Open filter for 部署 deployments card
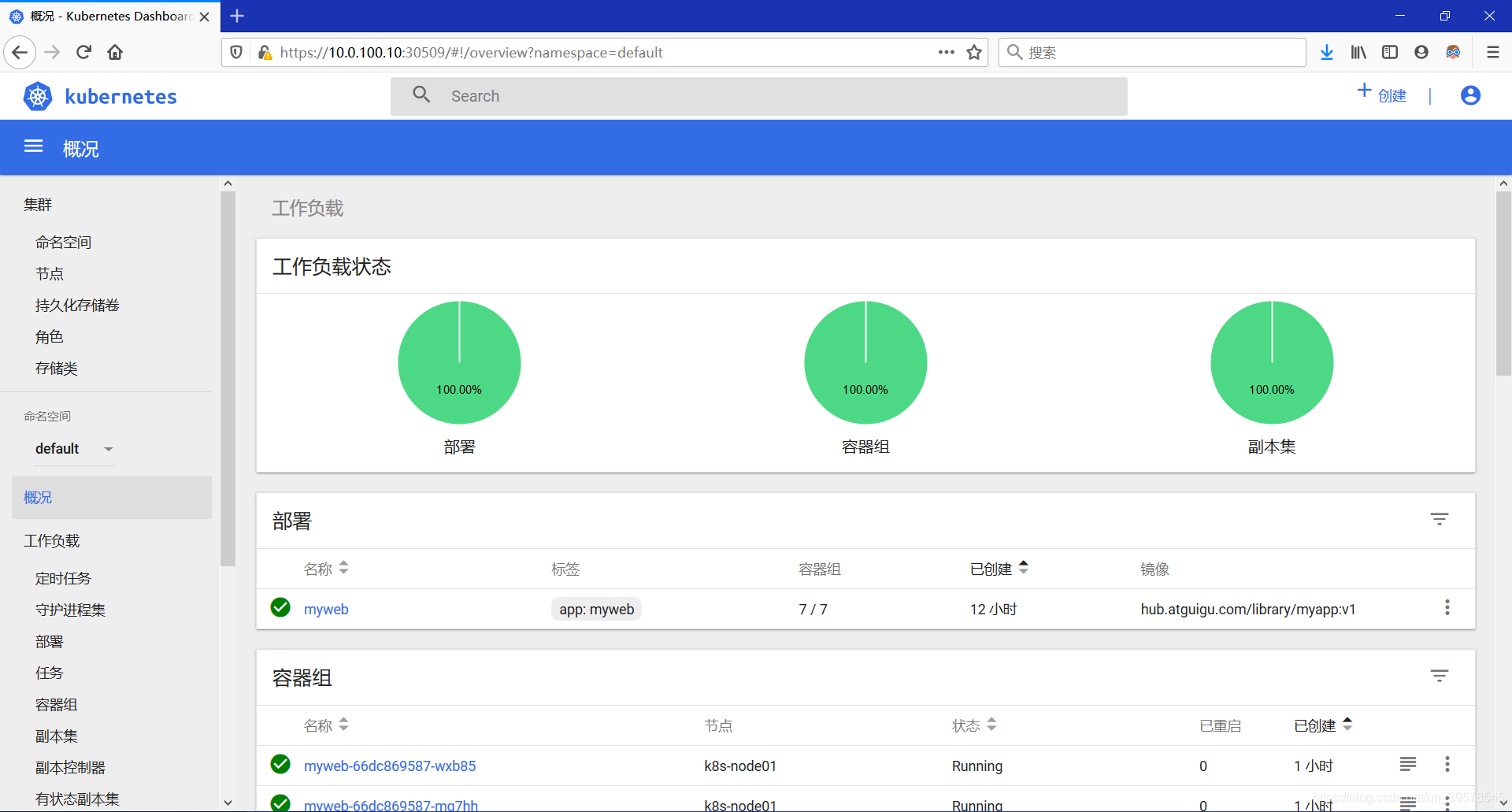 coord(1440,519)
